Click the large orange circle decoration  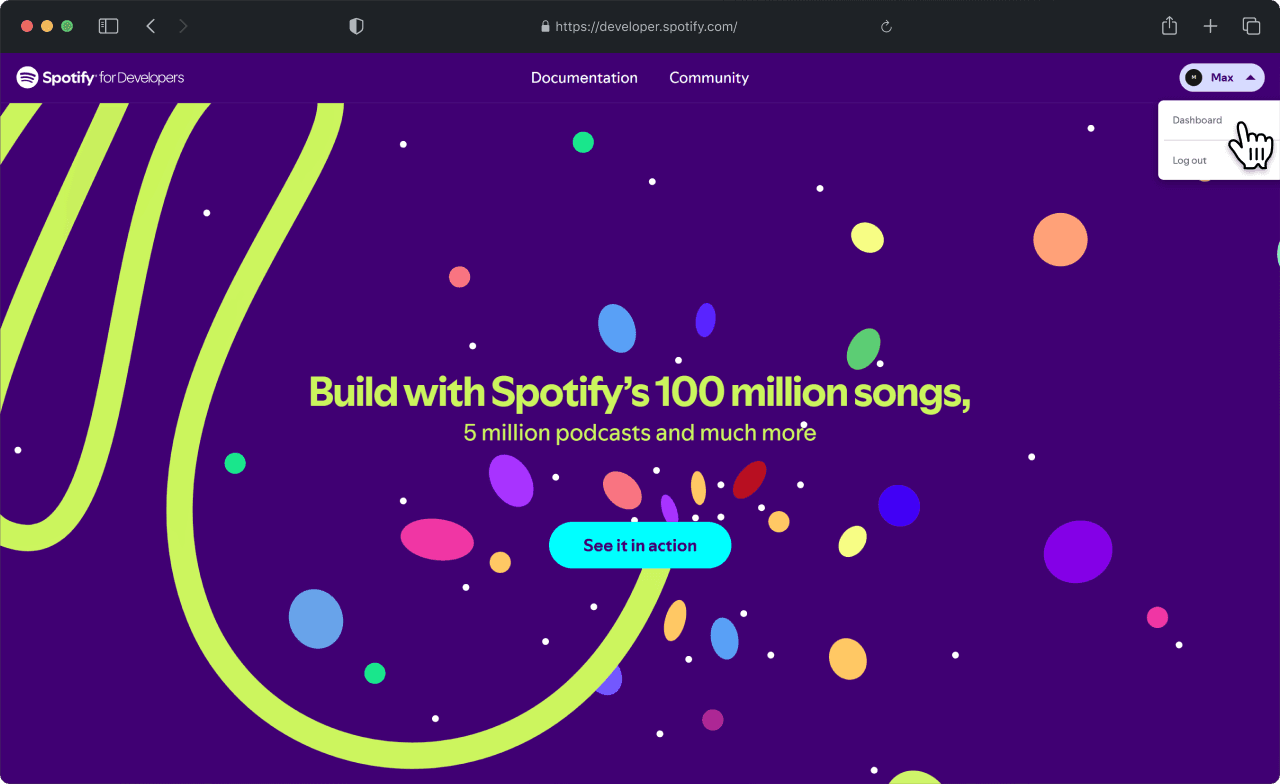(x=1060, y=240)
